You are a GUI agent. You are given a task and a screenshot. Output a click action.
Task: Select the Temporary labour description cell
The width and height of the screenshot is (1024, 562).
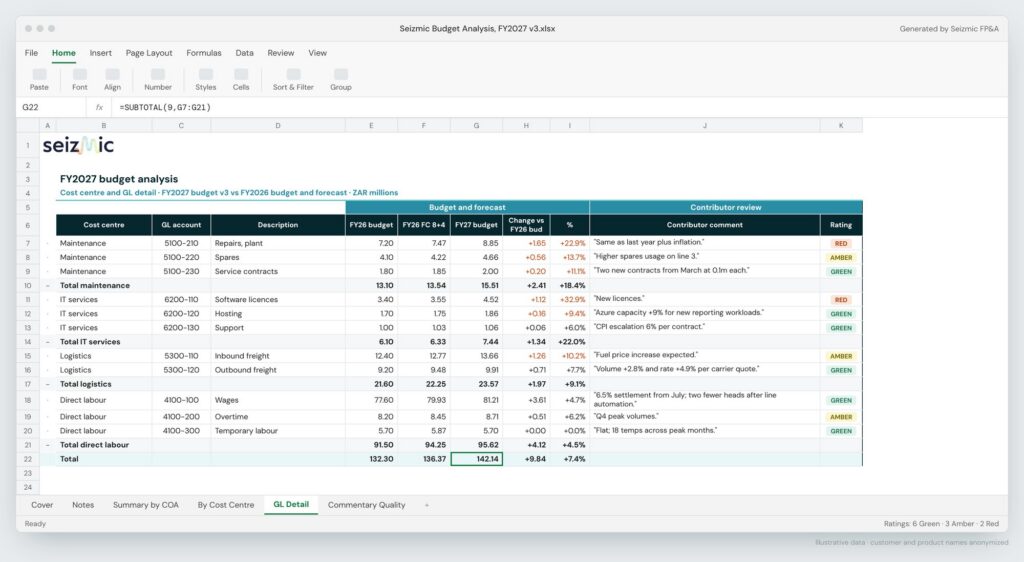[x=278, y=431]
